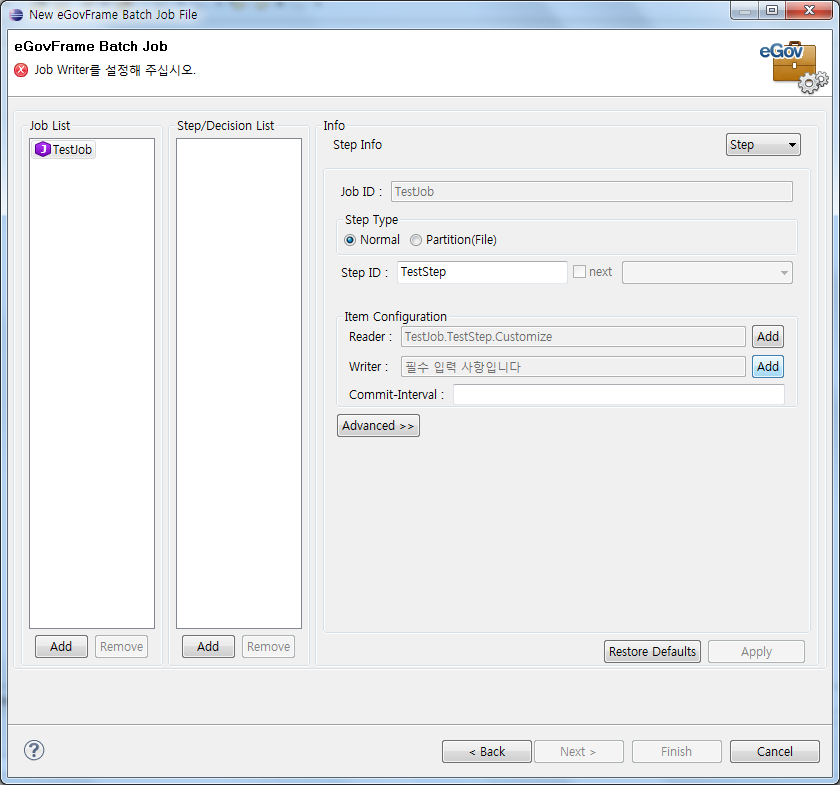Click the Commit-Interval input field

click(618, 395)
